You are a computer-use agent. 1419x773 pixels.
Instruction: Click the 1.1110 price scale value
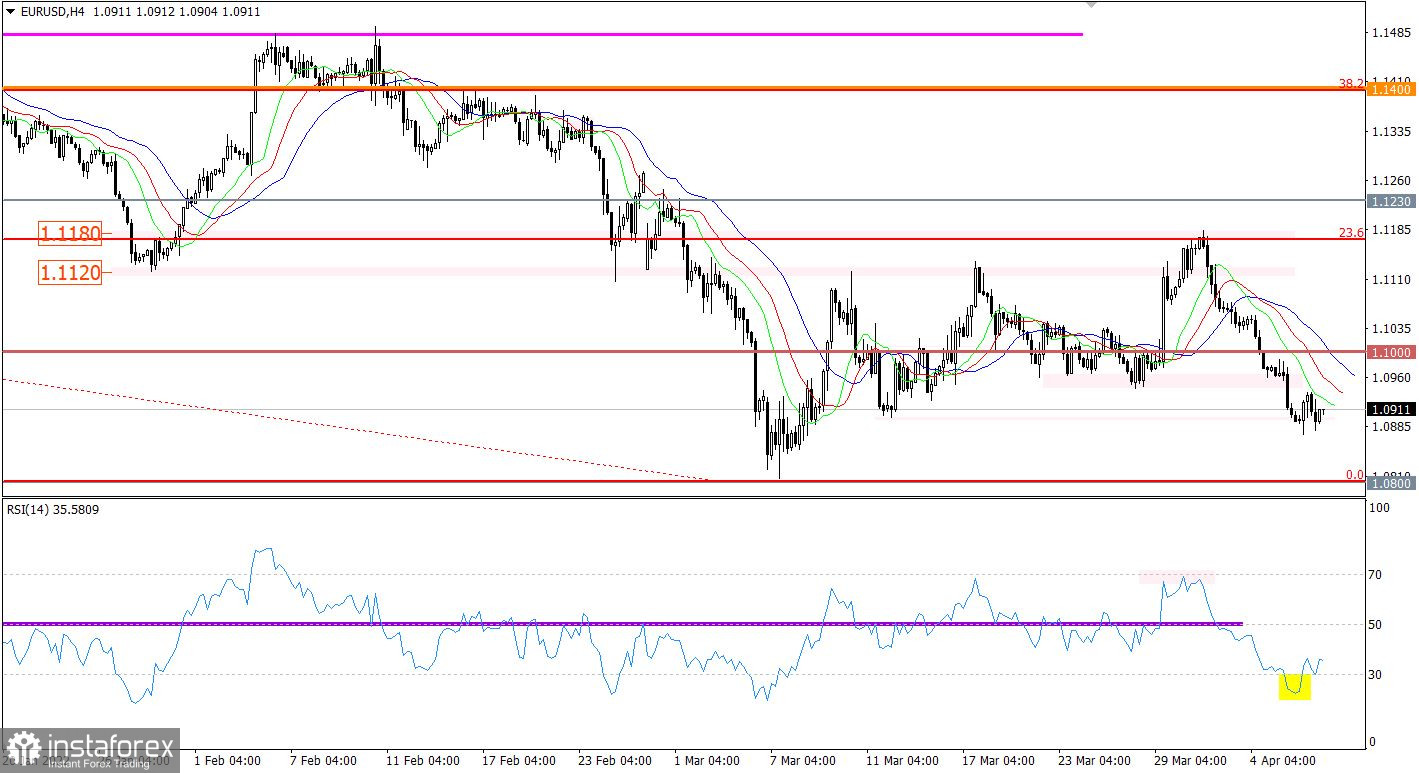[x=1392, y=280]
